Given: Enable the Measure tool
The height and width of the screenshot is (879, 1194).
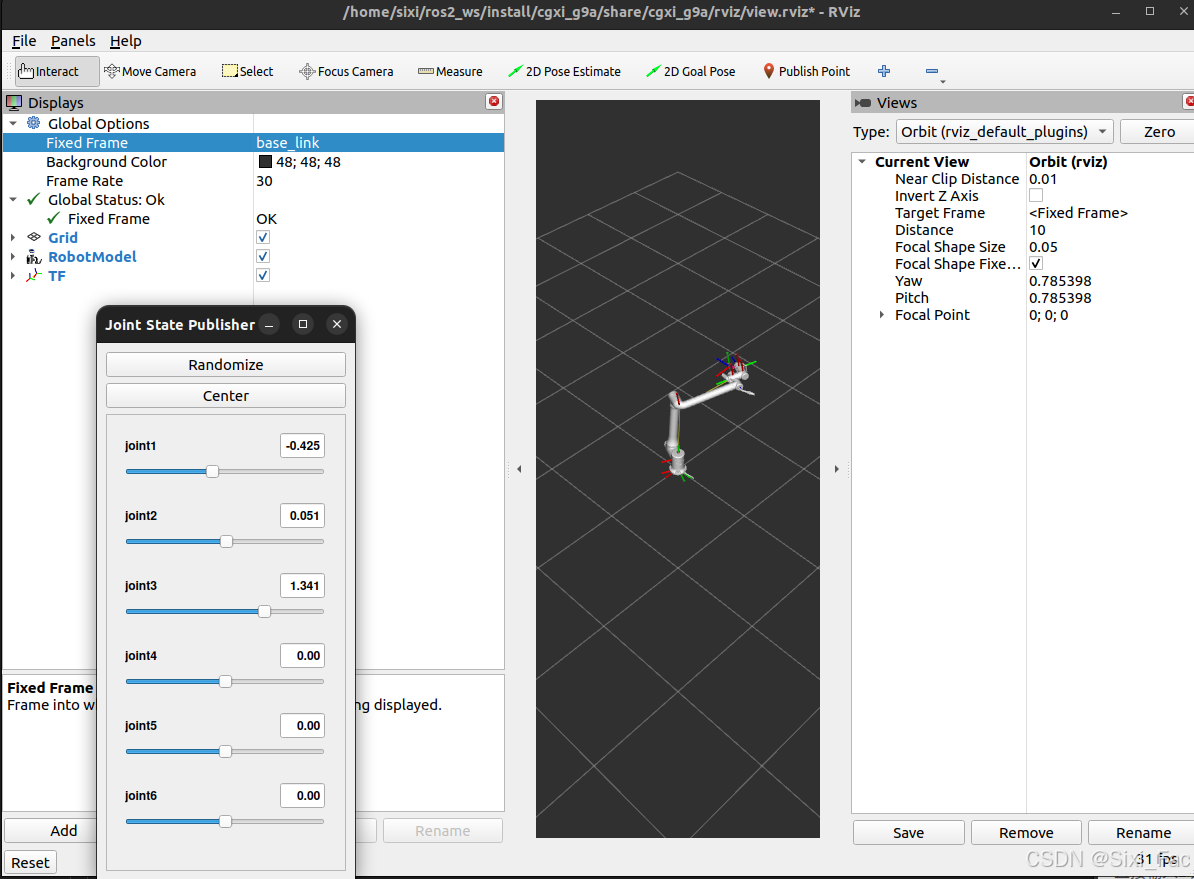Looking at the screenshot, I should point(450,71).
